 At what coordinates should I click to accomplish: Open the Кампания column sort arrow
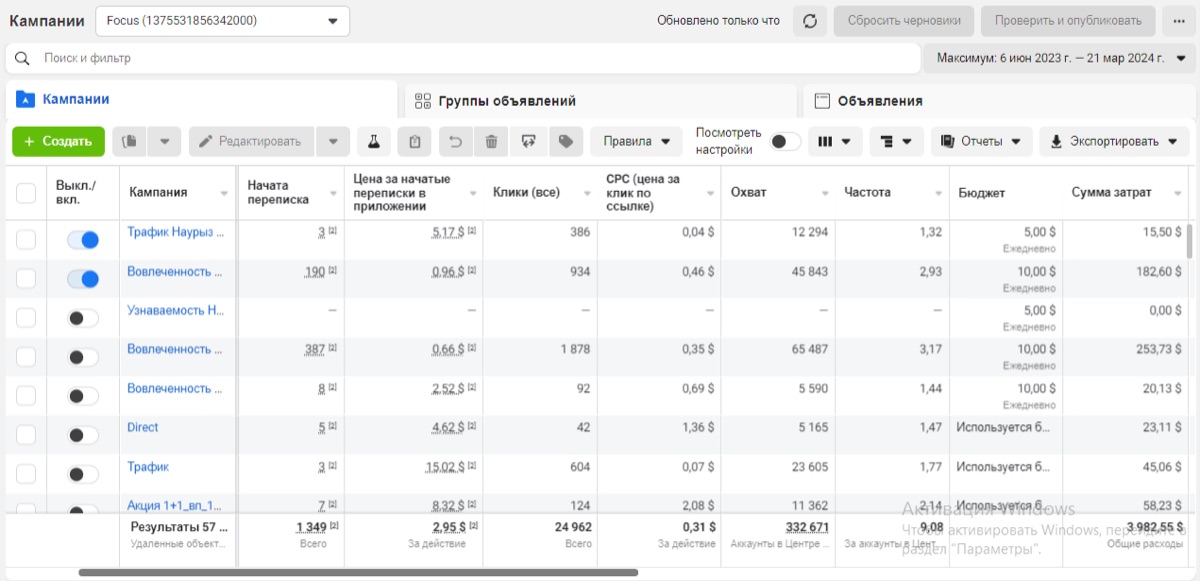pos(224,193)
